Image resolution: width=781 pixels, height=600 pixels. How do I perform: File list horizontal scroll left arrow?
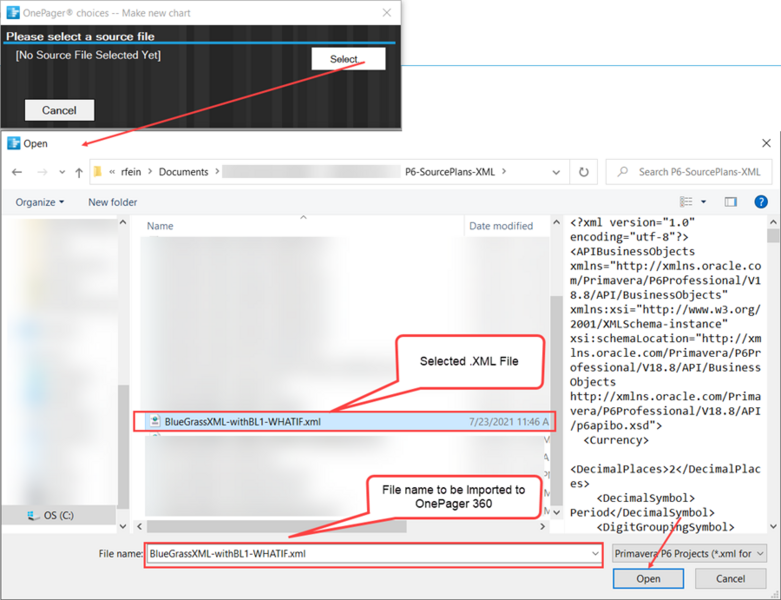coord(140,526)
